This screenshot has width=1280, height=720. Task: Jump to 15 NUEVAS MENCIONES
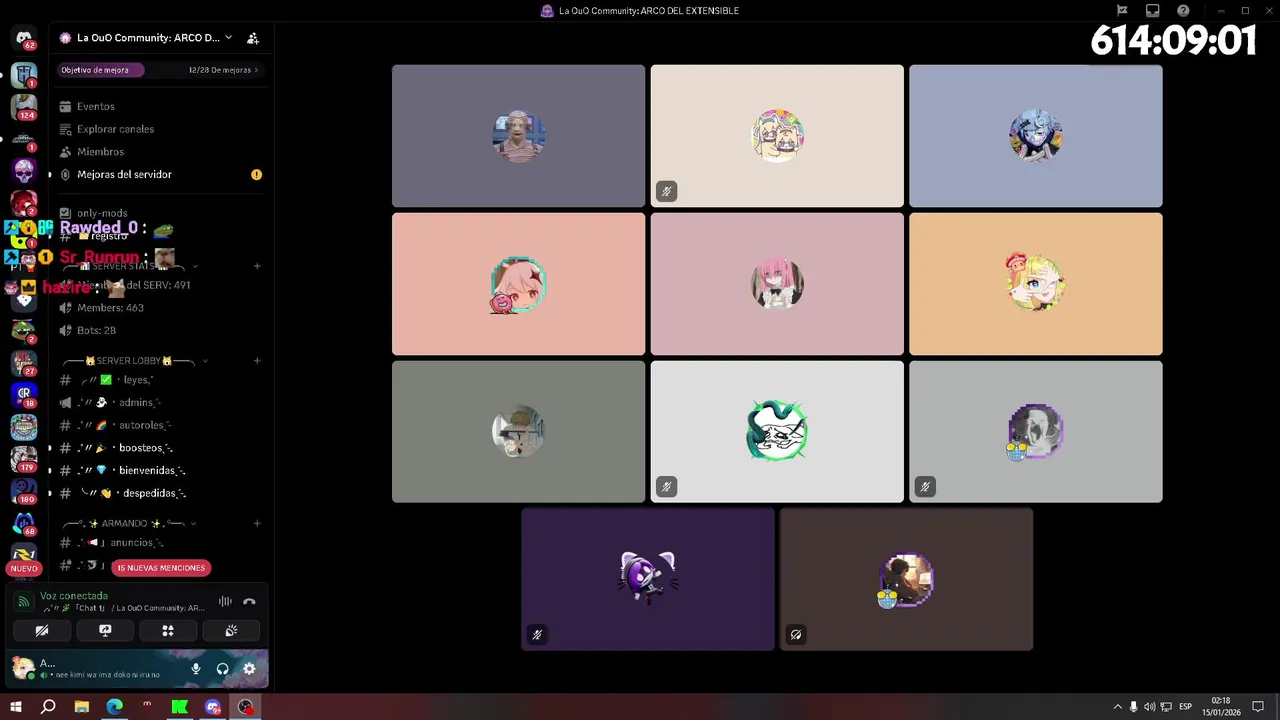pyautogui.click(x=161, y=568)
